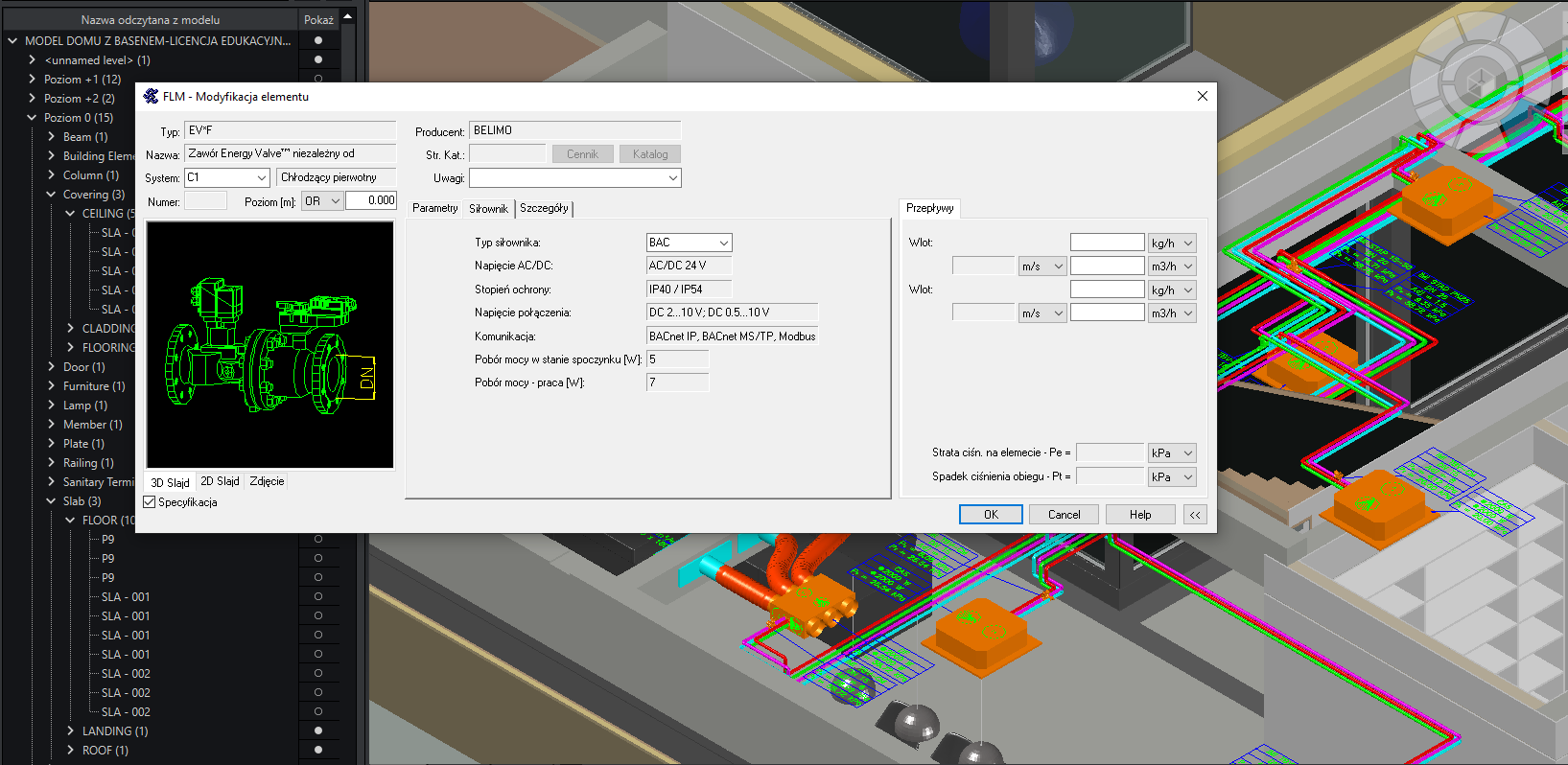Toggle visibility of LANDING (1) row
Screen dimensions: 1568x765
318,730
